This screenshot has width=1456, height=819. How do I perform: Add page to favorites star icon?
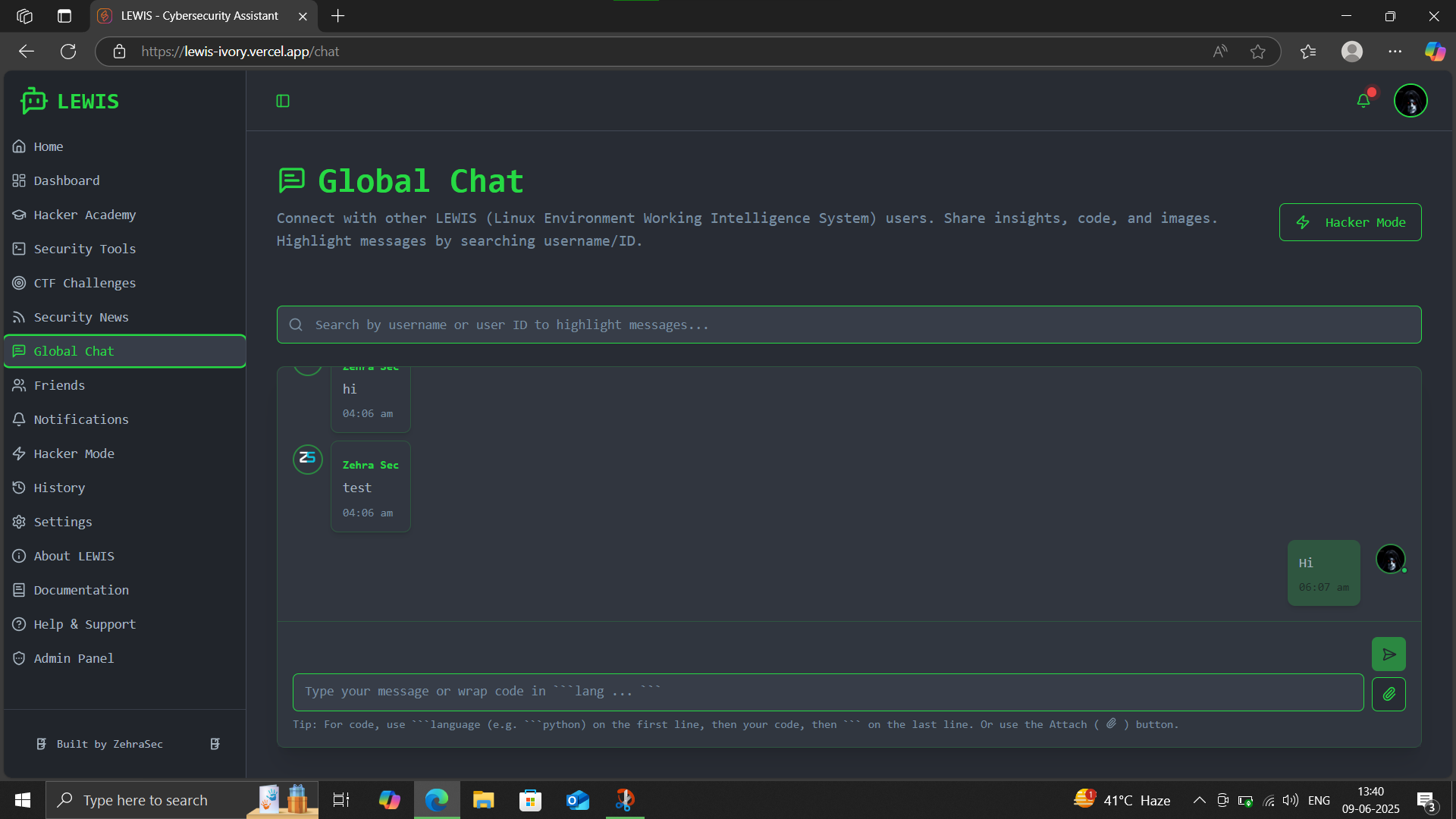tap(1258, 52)
